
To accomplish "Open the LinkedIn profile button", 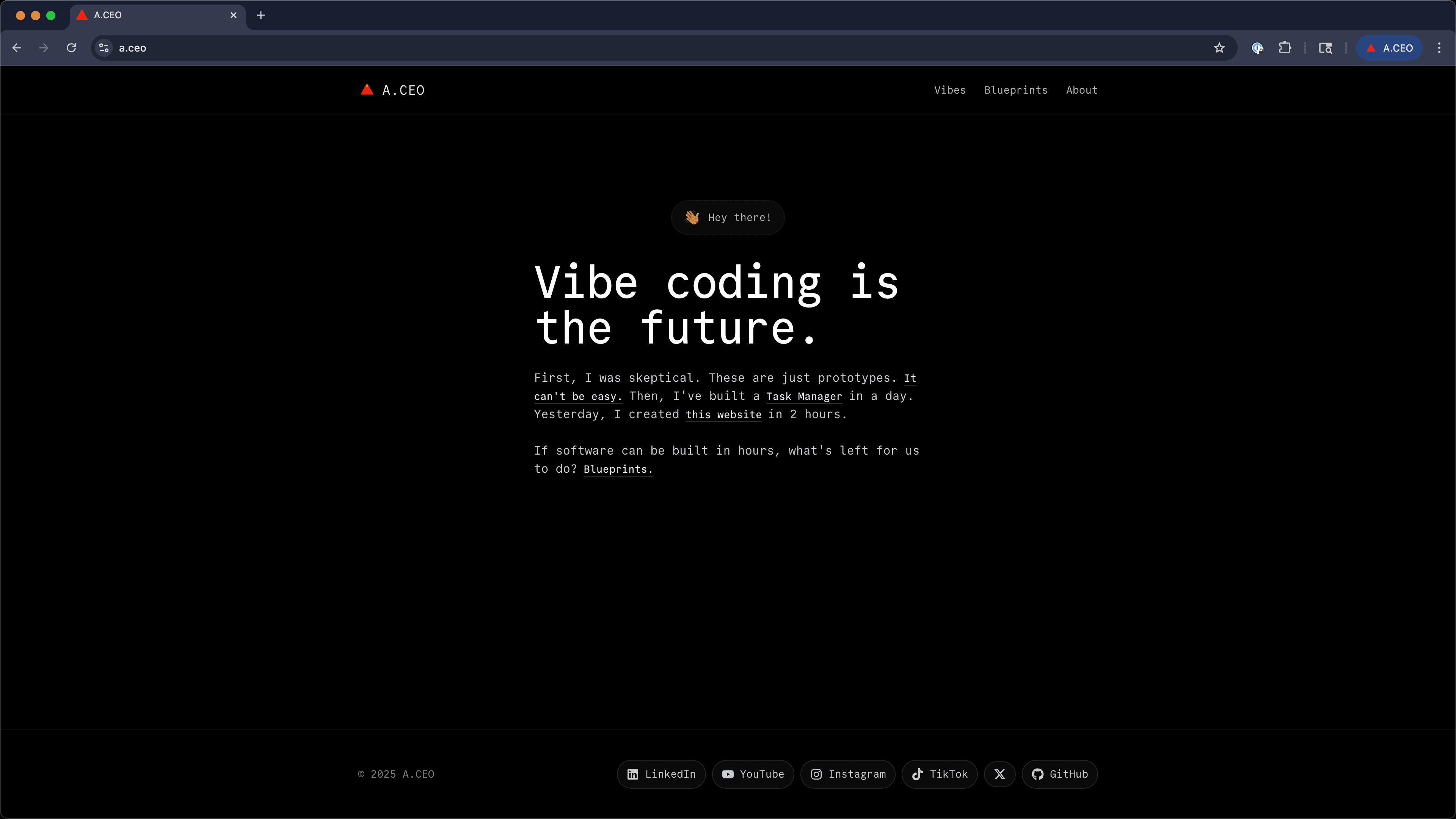I will click(x=661, y=774).
